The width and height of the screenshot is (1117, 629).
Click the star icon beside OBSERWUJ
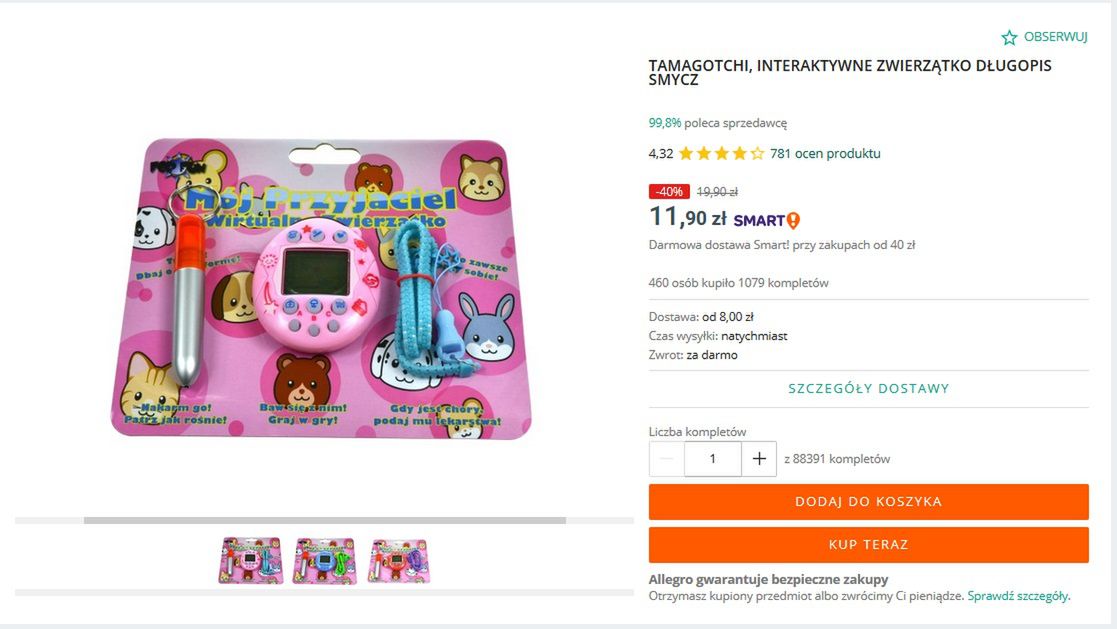point(1009,37)
